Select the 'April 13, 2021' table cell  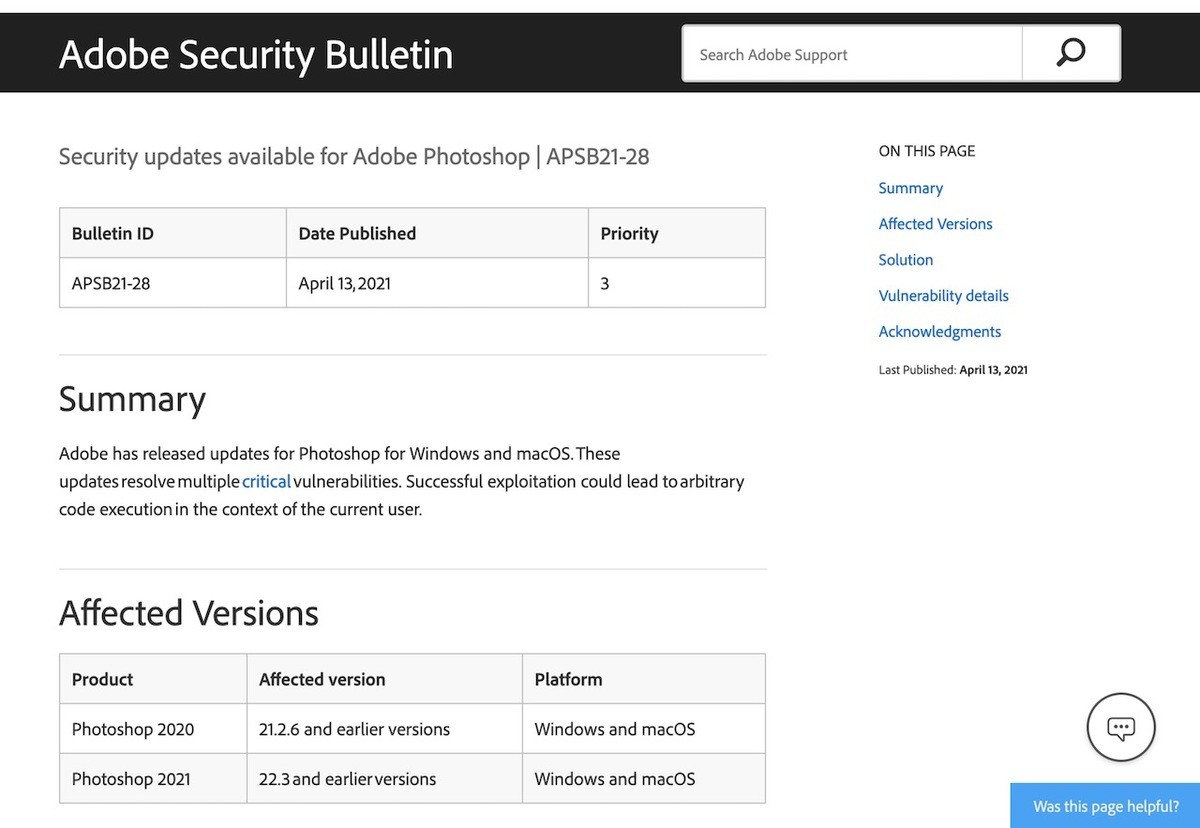[437, 283]
